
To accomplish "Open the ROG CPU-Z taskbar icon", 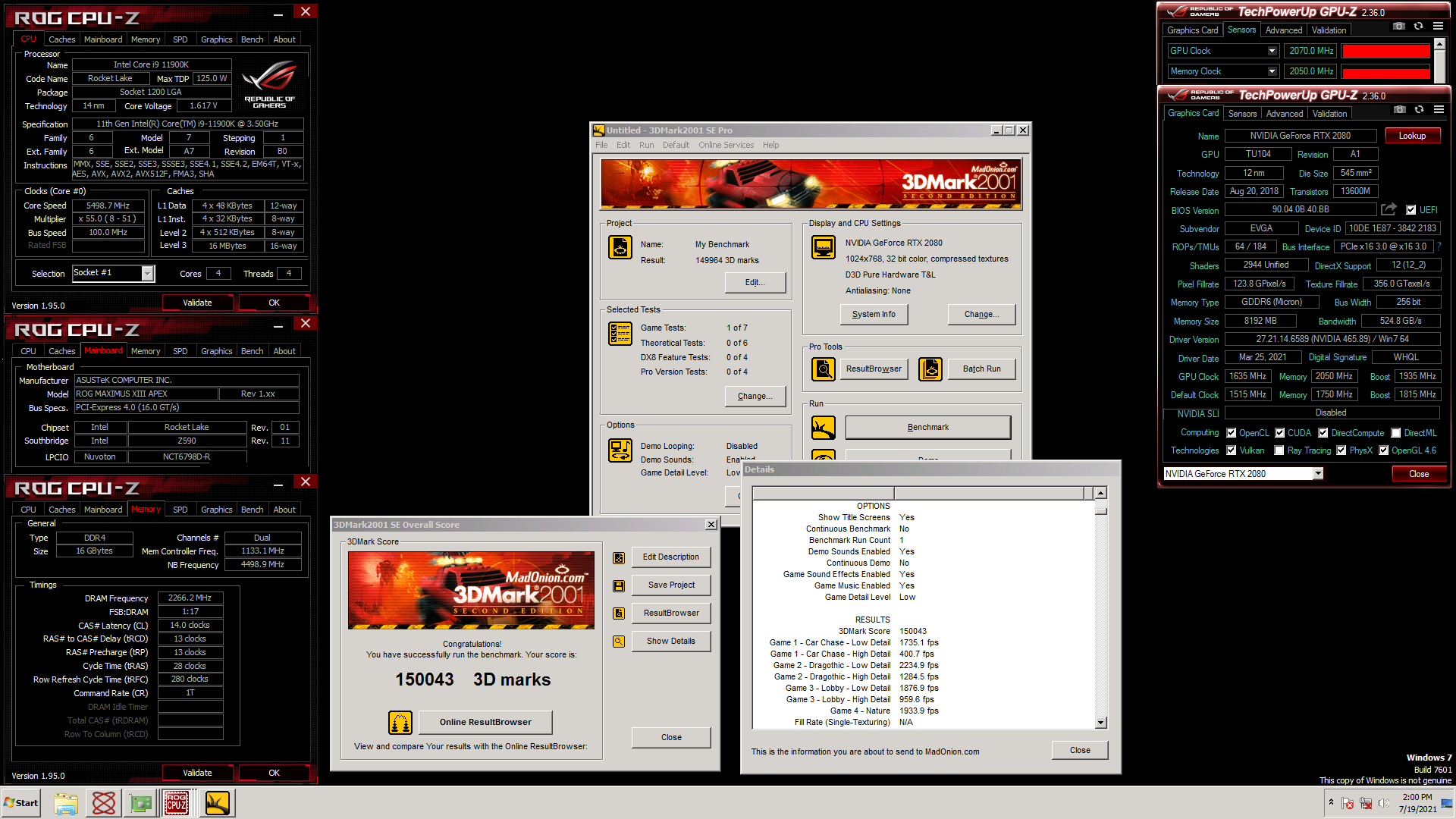I will tap(177, 803).
